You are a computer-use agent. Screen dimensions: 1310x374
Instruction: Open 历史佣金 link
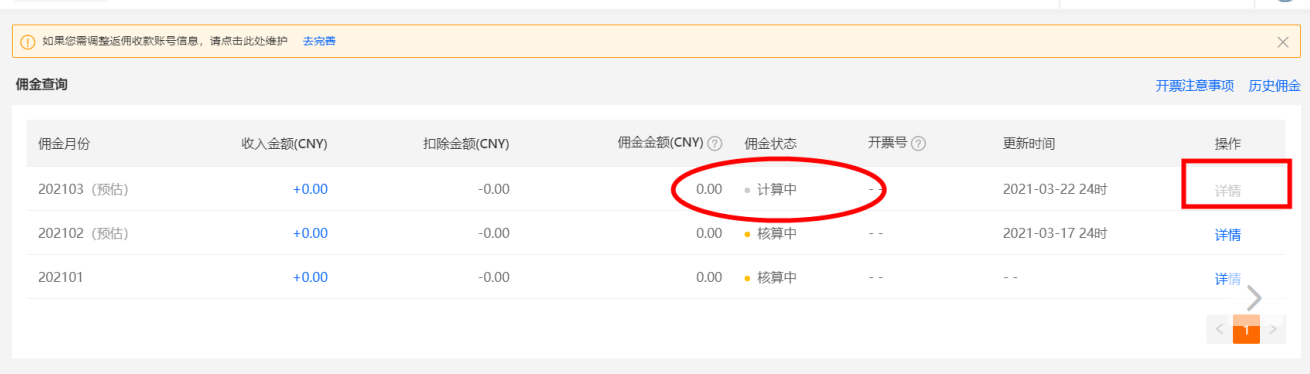pyautogui.click(x=1274, y=86)
